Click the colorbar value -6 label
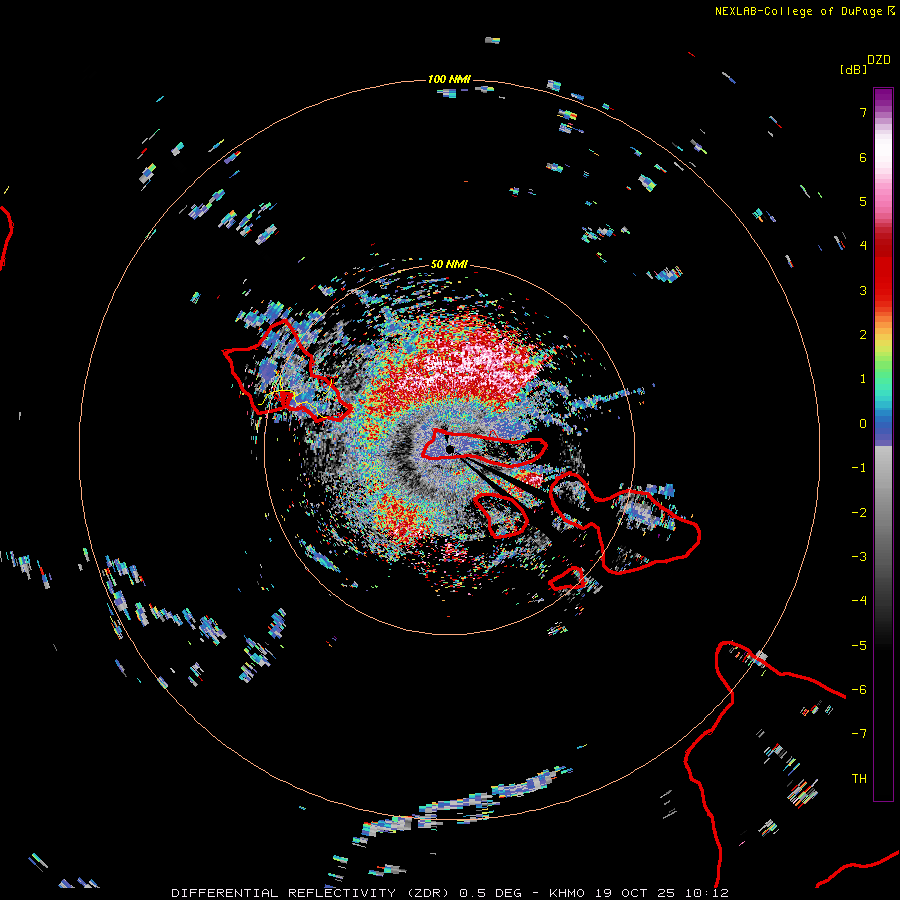Screen dimensions: 900x900 [859, 690]
